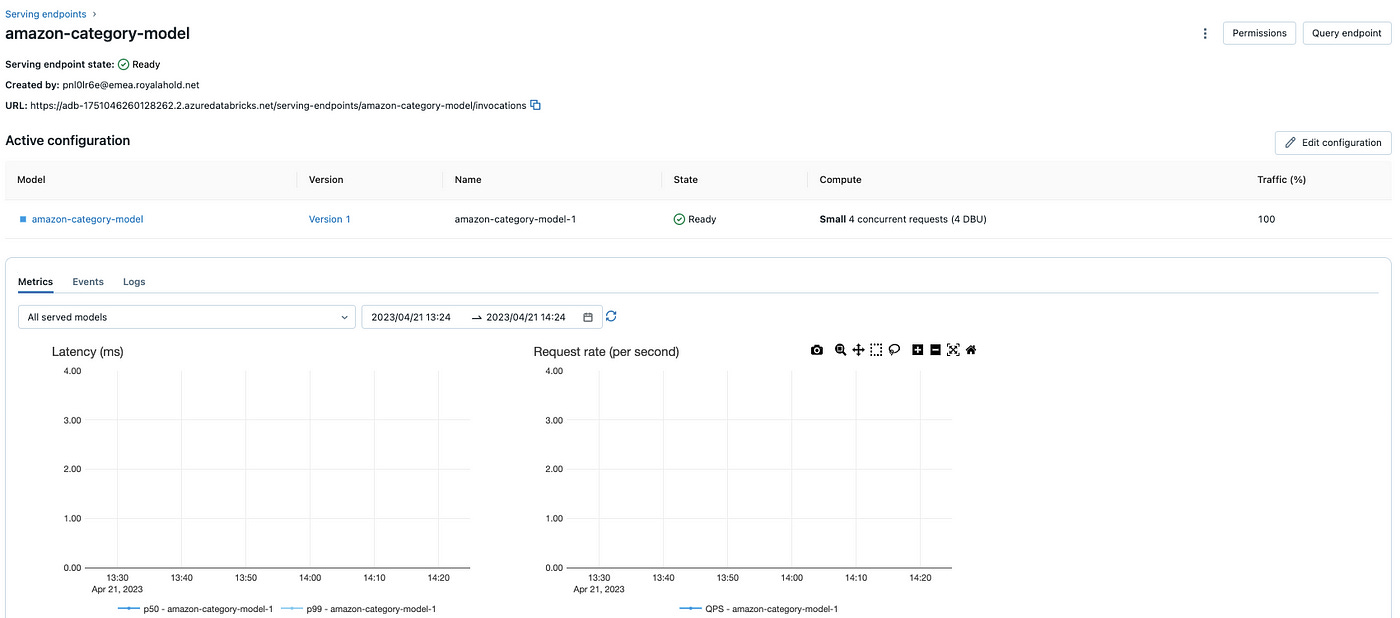
Task: Open the amazon-category-model link in table
Action: tap(87, 219)
